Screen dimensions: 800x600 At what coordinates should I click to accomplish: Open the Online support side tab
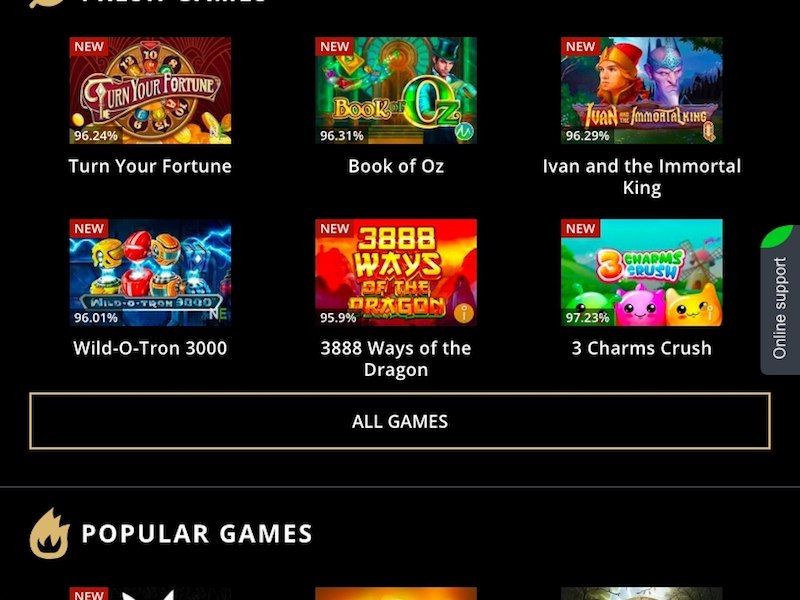point(780,300)
